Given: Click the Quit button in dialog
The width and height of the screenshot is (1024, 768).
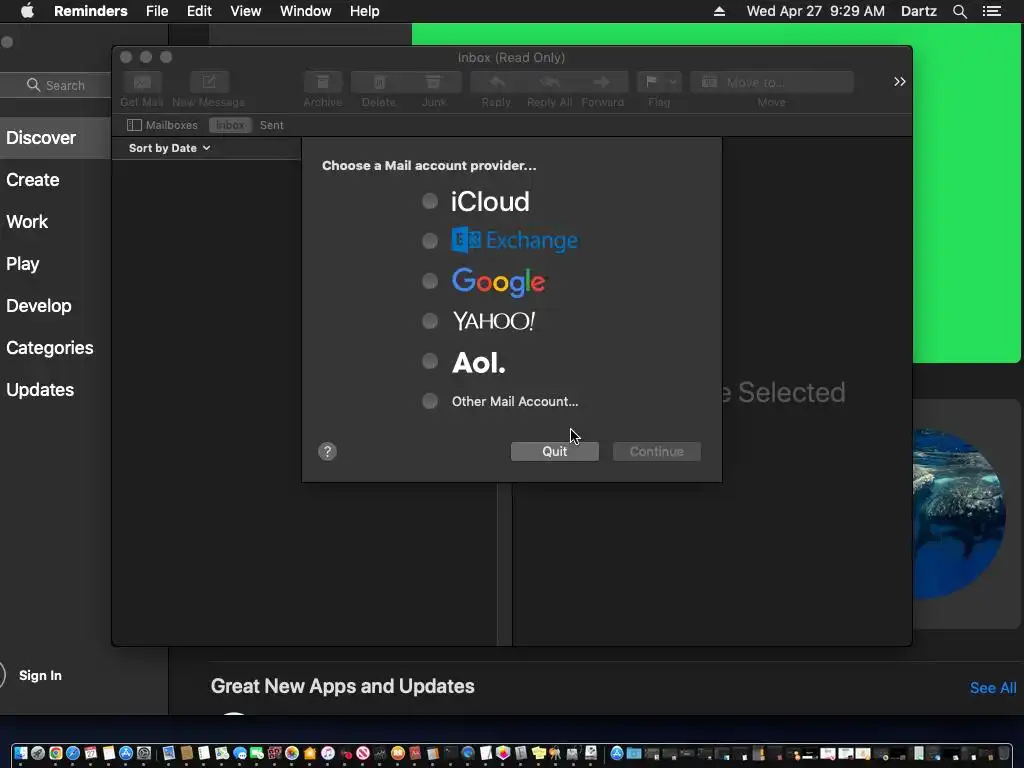Looking at the screenshot, I should point(554,451).
